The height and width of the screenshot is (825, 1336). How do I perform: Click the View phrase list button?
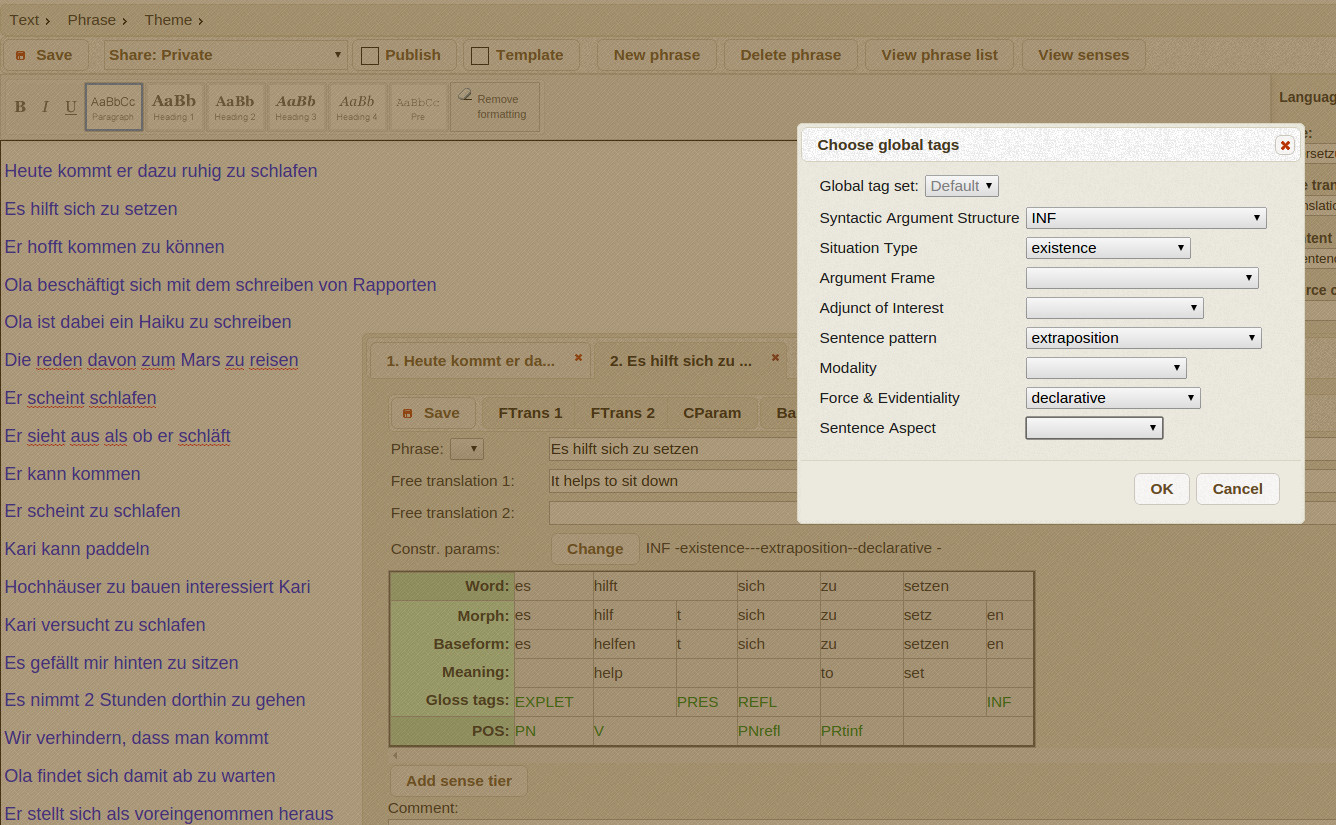(939, 55)
